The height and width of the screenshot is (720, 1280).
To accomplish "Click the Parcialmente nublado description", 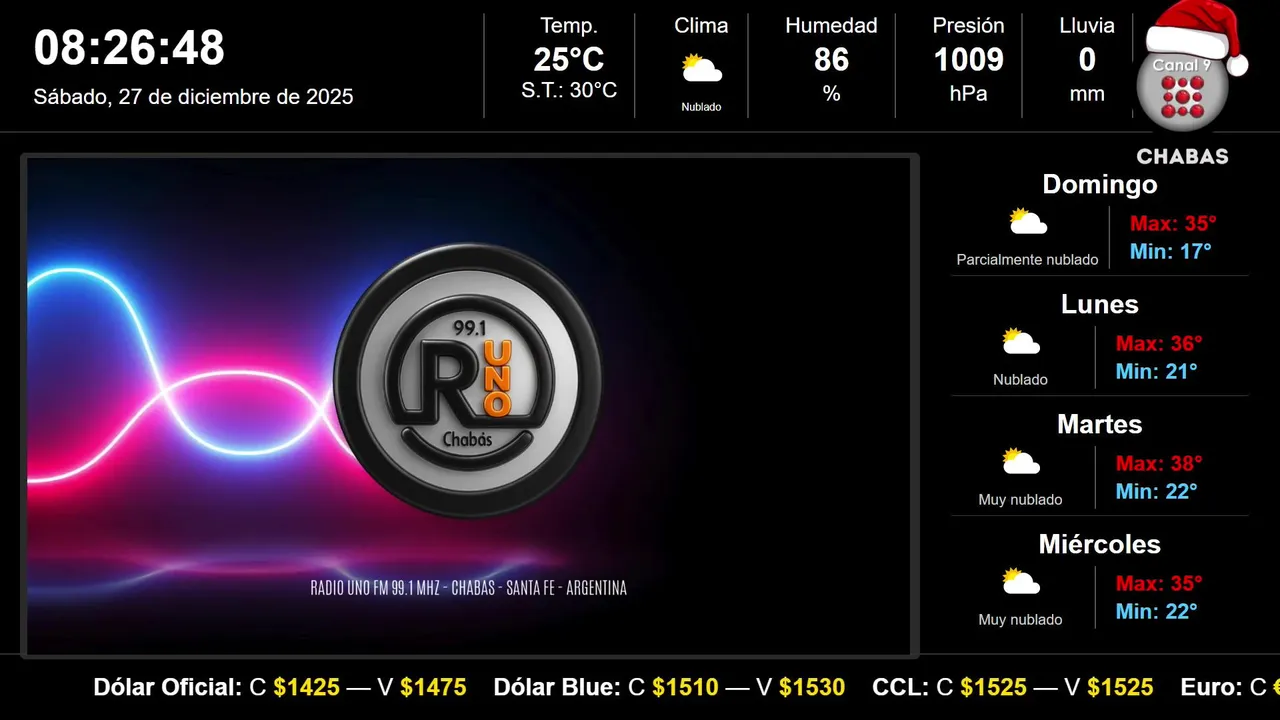I will (1027, 260).
